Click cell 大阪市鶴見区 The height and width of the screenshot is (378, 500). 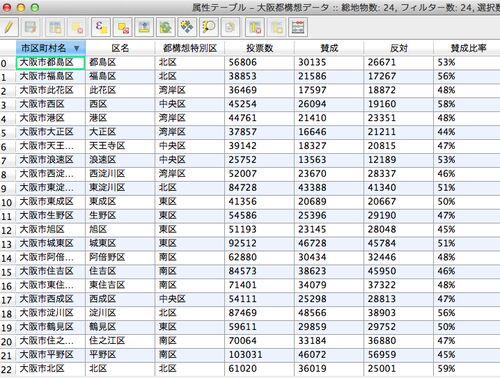(x=51, y=327)
